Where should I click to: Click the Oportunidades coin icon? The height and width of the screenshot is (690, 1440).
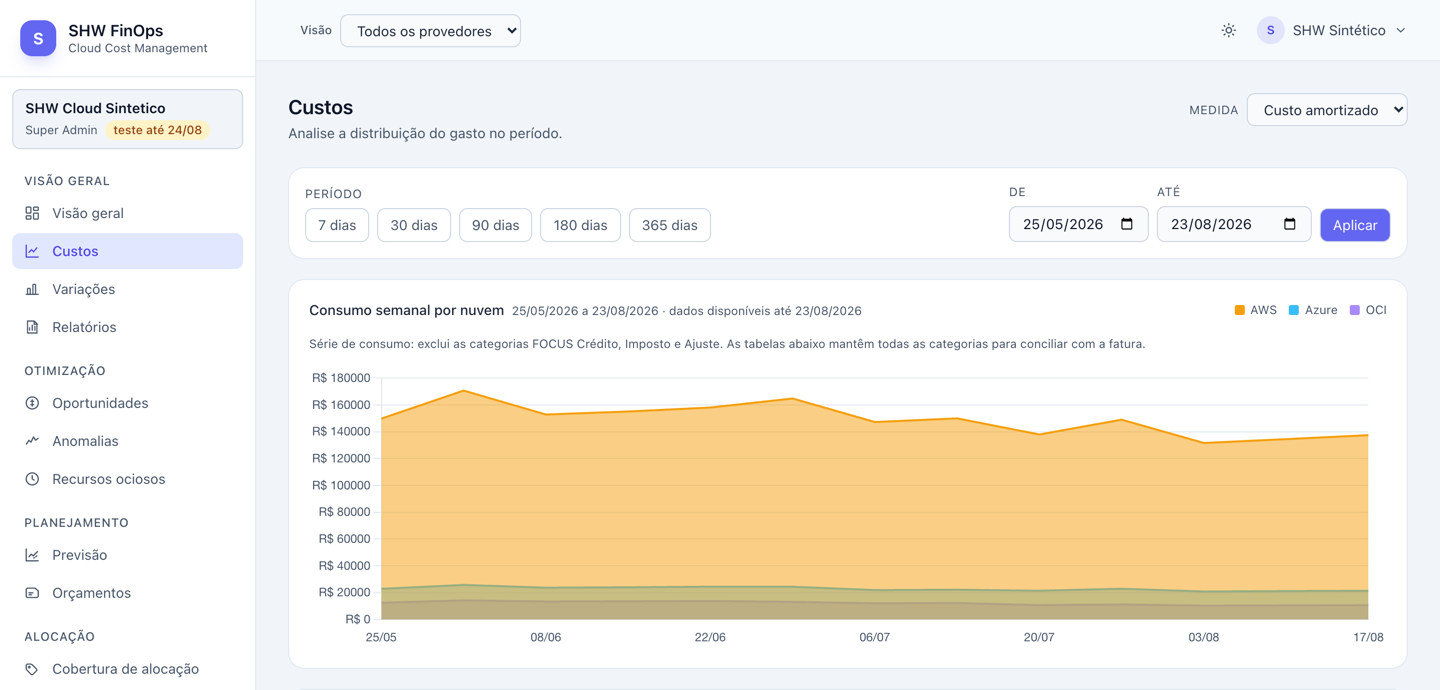click(32, 403)
